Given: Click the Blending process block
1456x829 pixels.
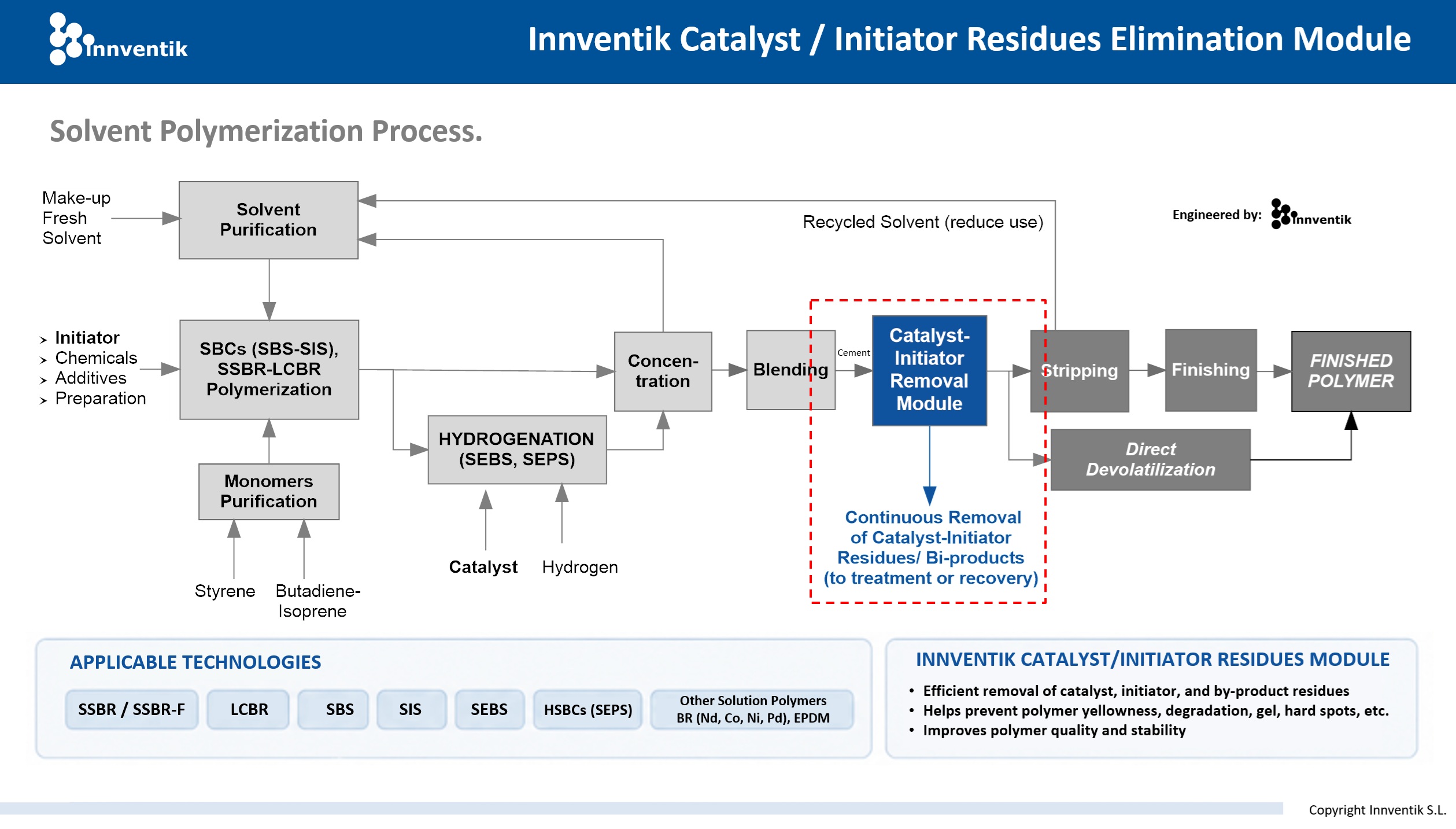Looking at the screenshot, I should point(790,370).
